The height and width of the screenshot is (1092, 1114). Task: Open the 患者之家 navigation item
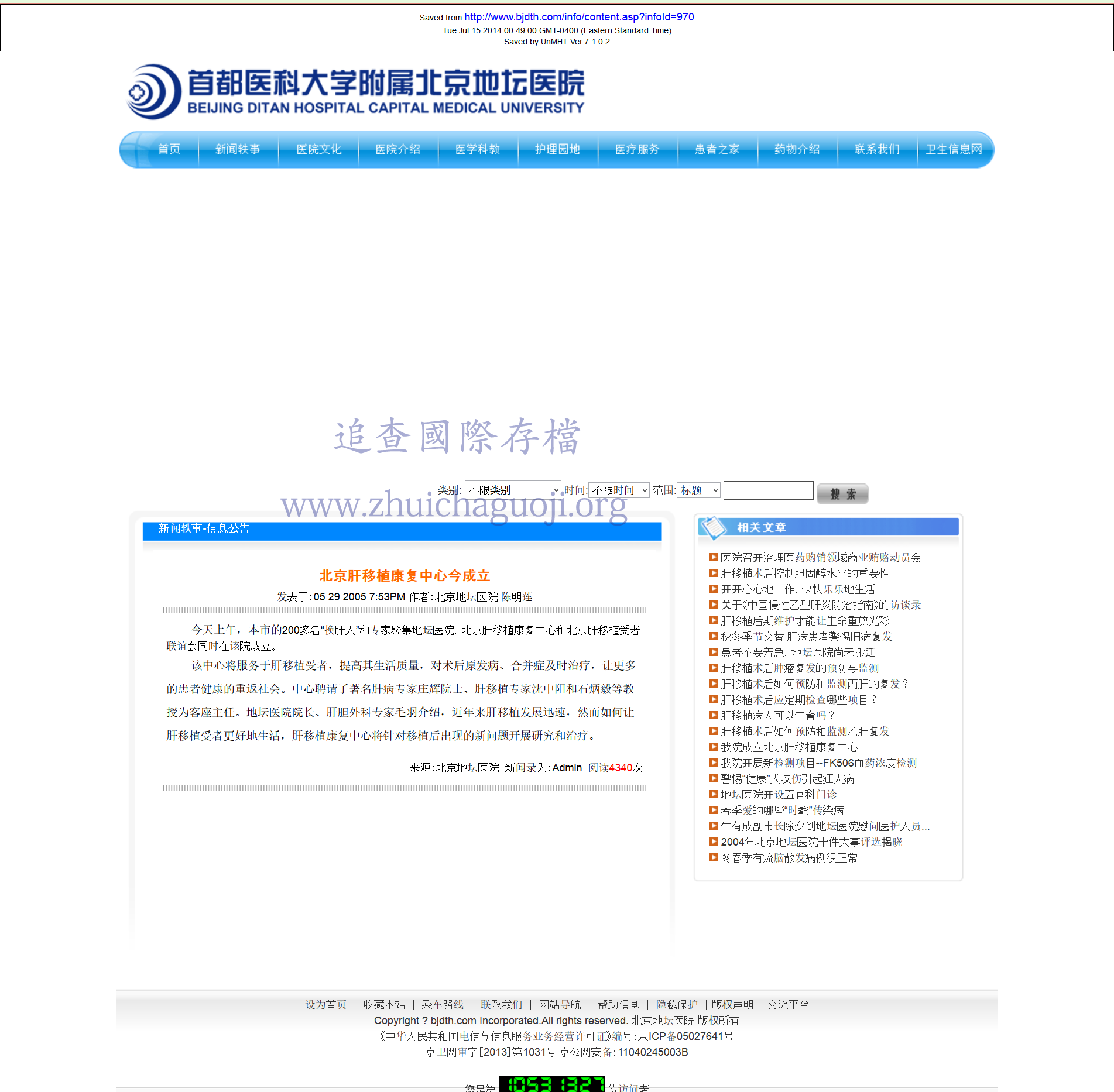(717, 150)
